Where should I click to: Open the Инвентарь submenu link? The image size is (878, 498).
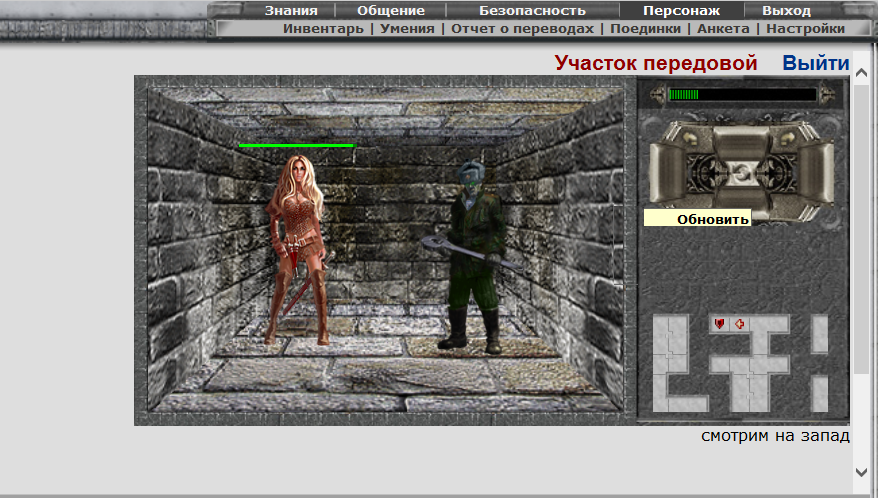pyautogui.click(x=323, y=29)
